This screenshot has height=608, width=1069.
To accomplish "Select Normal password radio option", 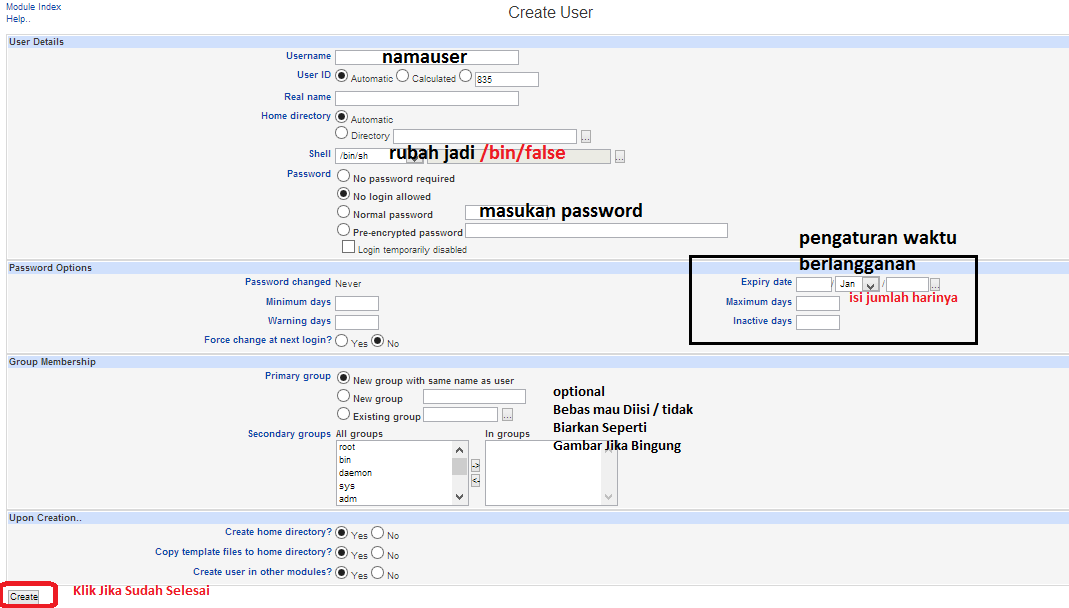I will (x=344, y=213).
